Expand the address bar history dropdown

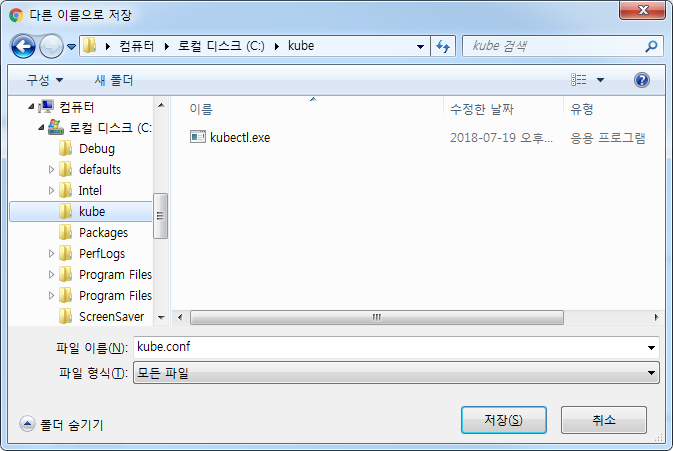(x=421, y=46)
